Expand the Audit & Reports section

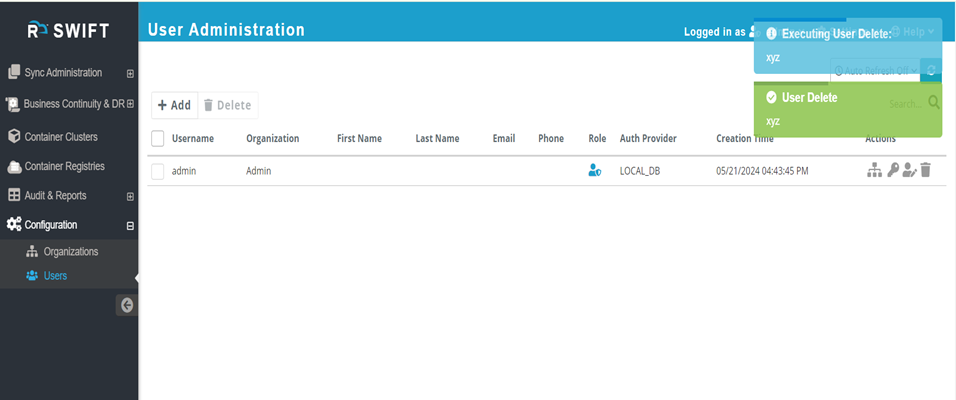(x=130, y=197)
